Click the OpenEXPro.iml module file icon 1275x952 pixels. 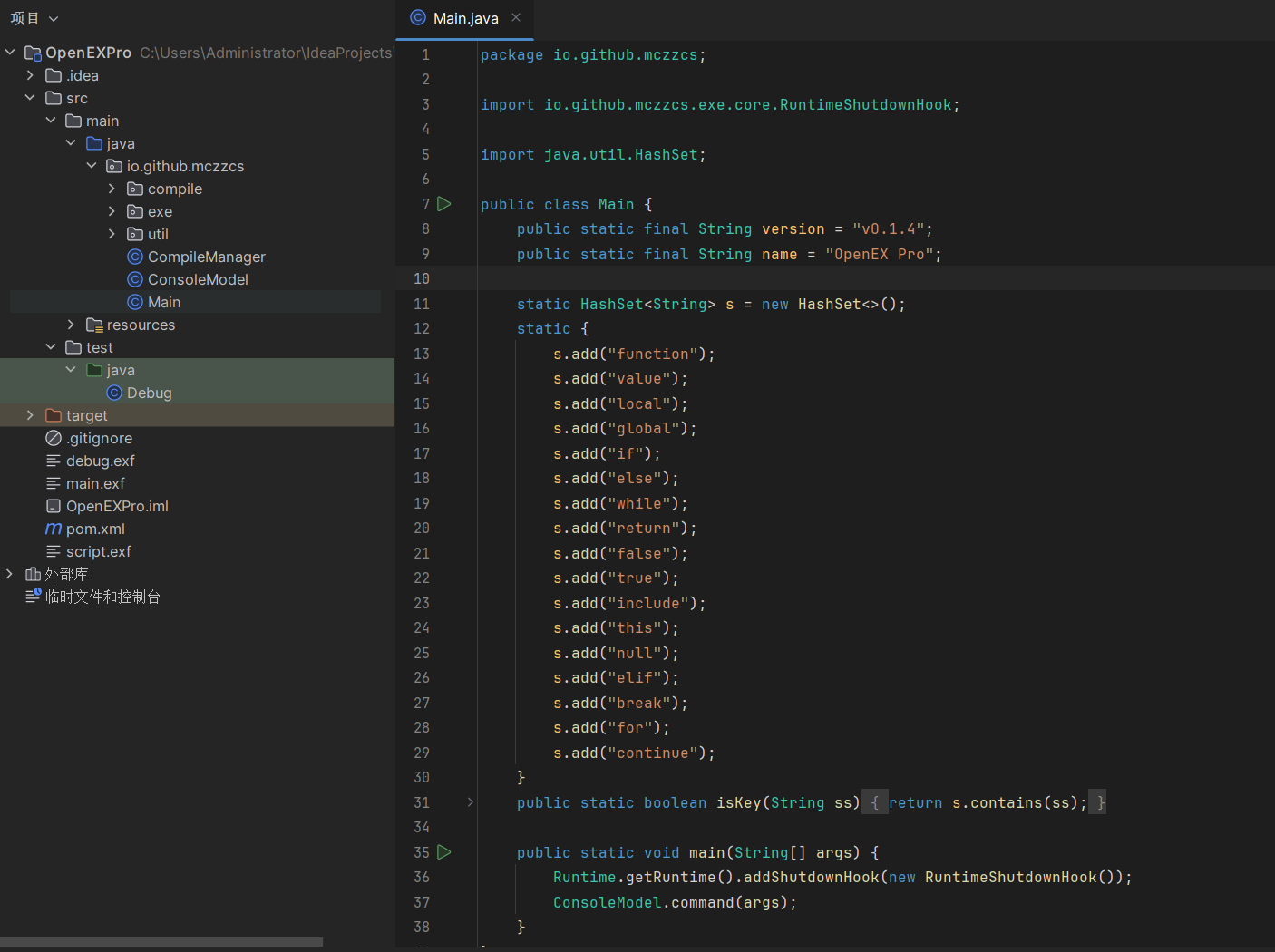click(54, 506)
